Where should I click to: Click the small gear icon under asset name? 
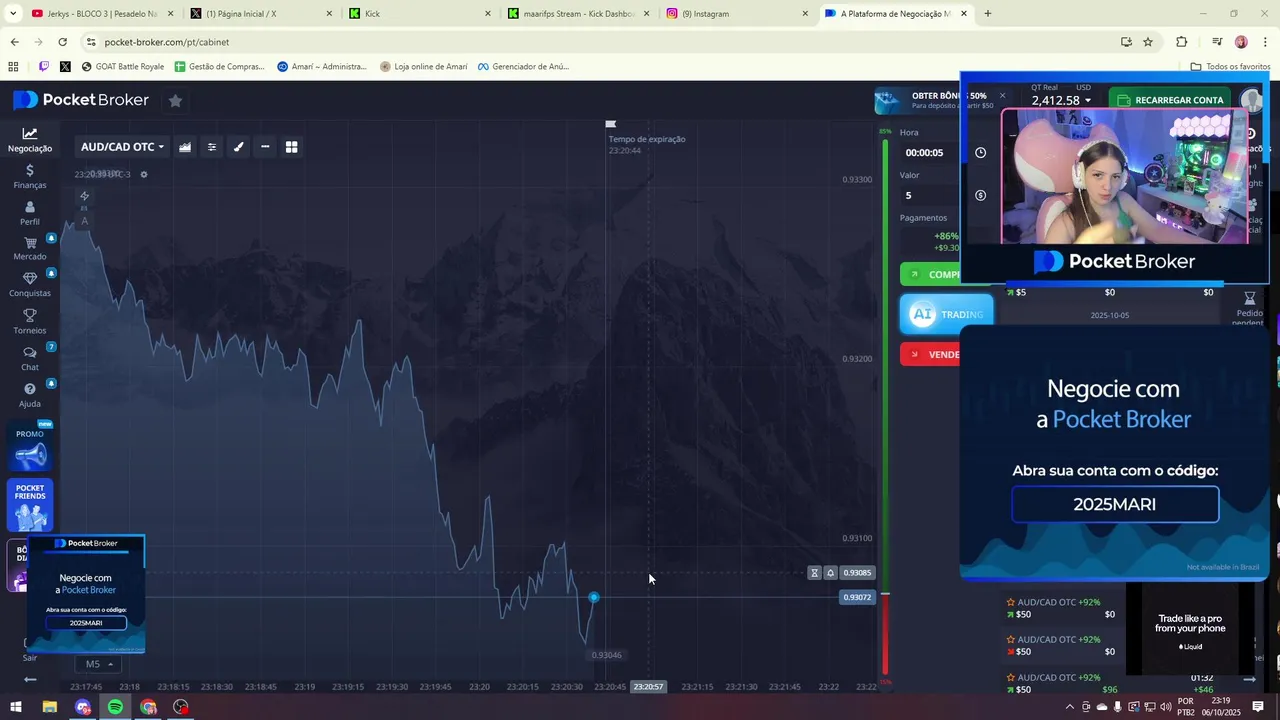point(144,174)
